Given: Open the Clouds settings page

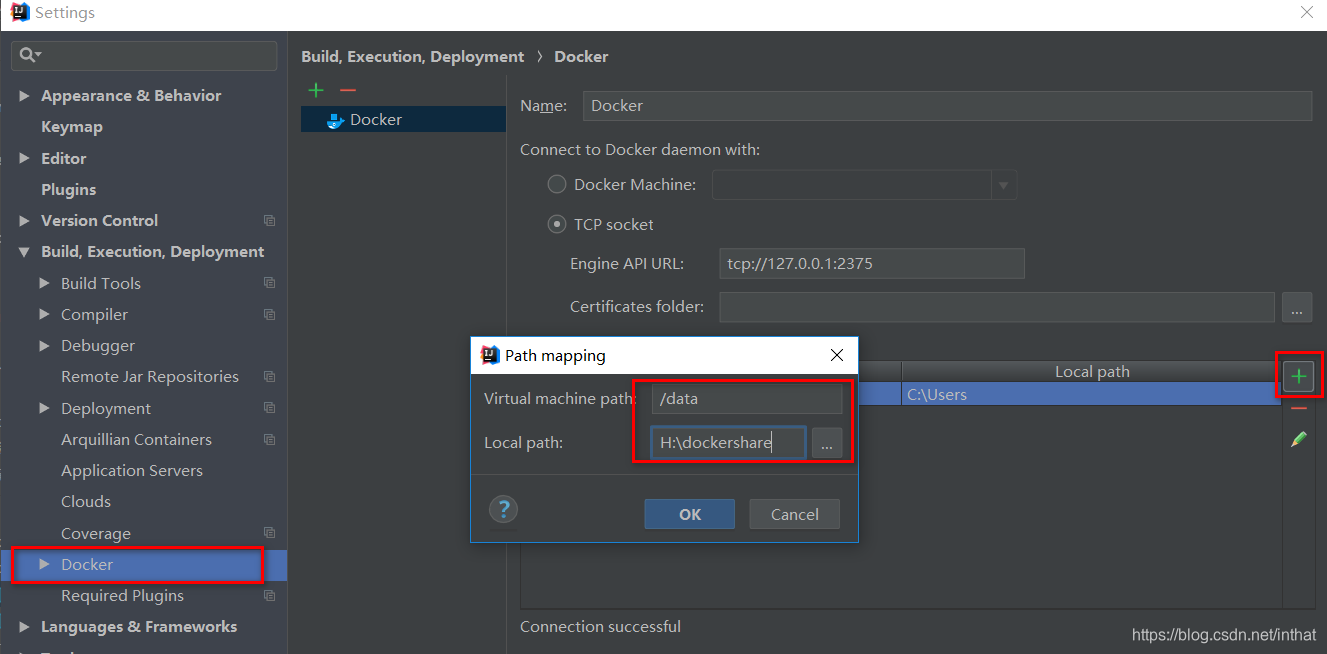Looking at the screenshot, I should [x=86, y=501].
